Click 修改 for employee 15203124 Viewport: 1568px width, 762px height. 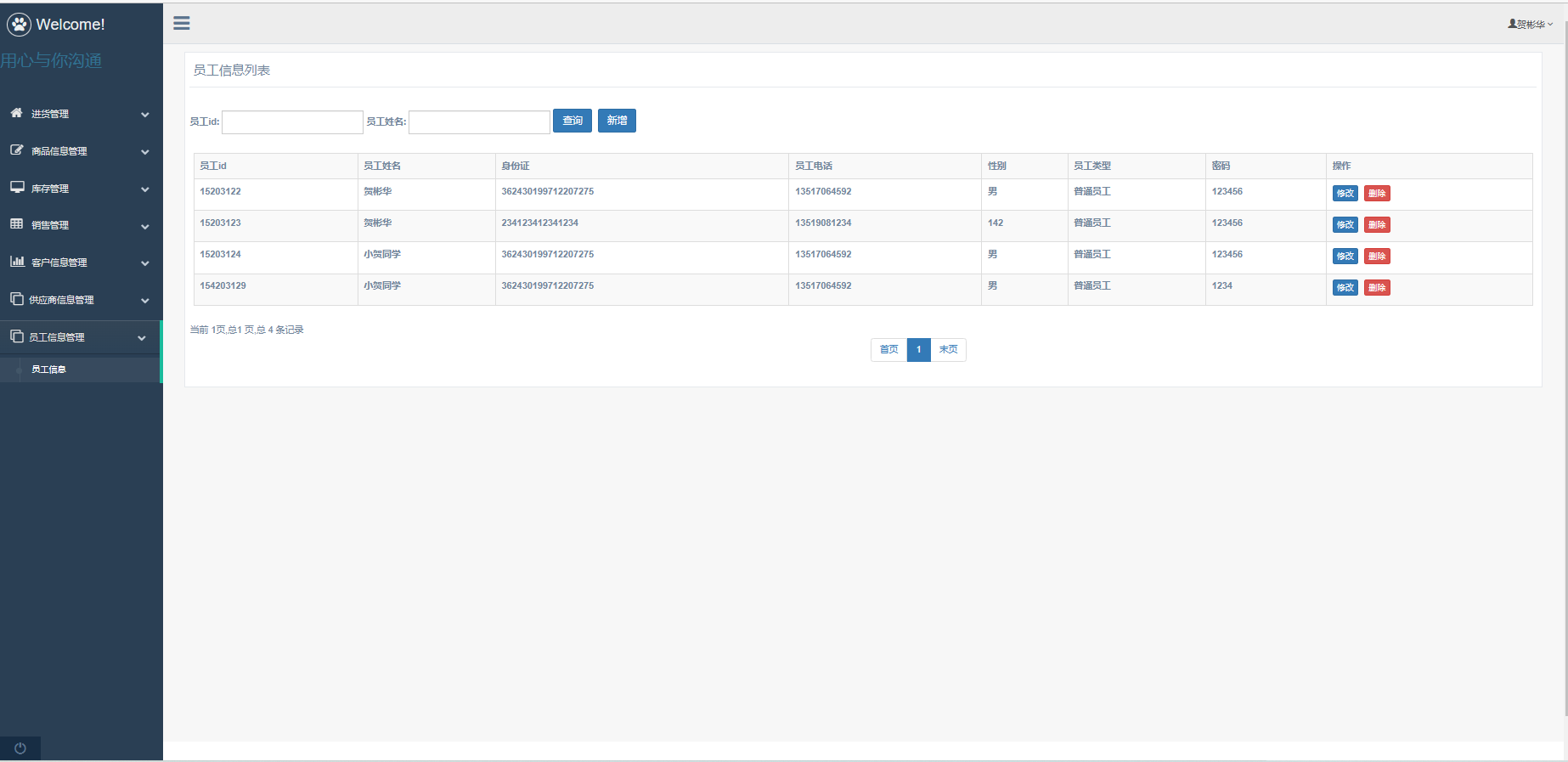[1345, 257]
